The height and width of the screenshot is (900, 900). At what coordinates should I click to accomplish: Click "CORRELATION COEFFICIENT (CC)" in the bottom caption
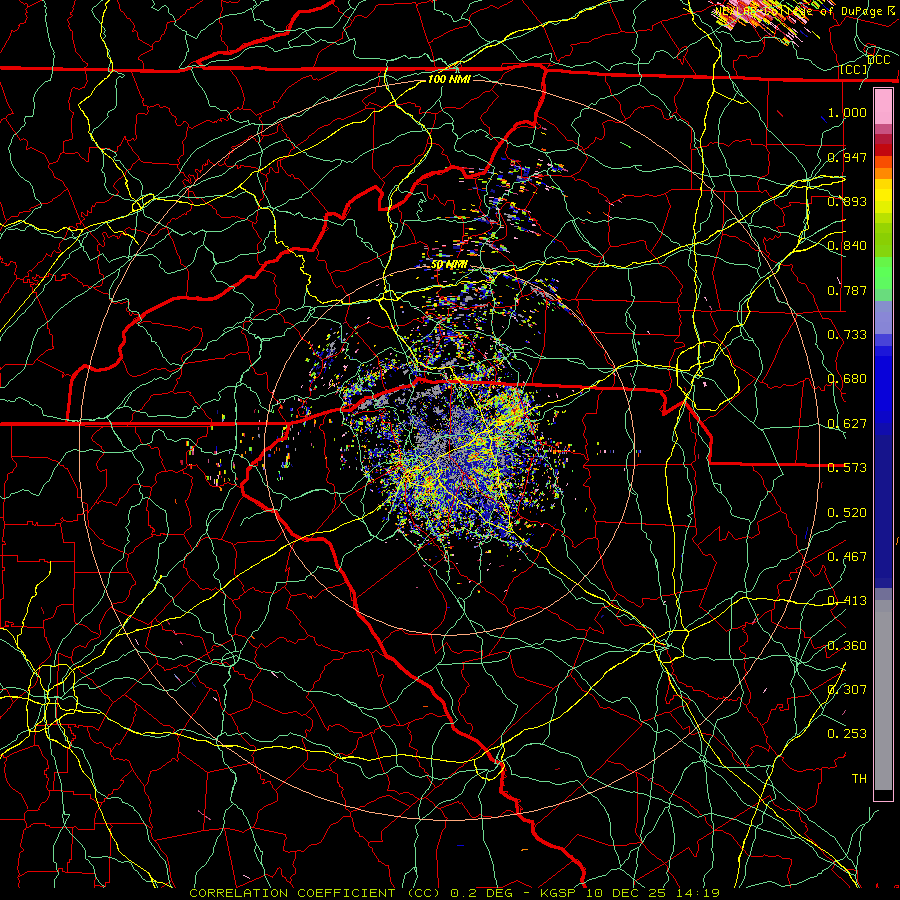coord(315,893)
